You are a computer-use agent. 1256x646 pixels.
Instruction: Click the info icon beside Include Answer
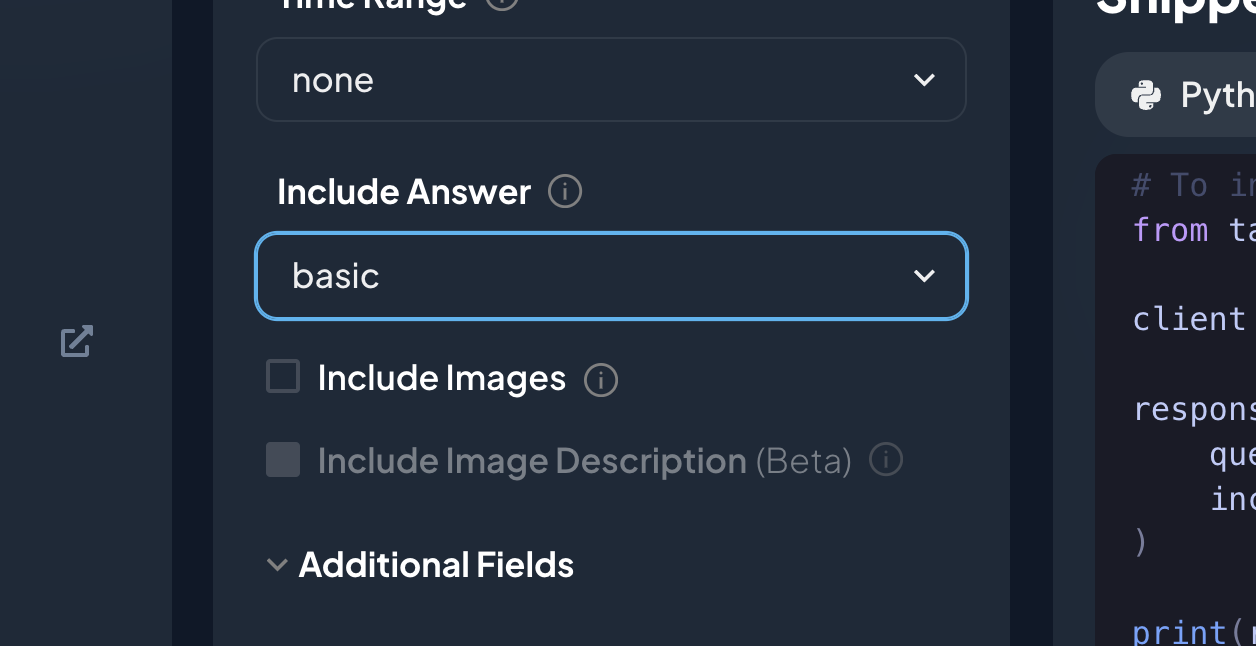click(565, 191)
